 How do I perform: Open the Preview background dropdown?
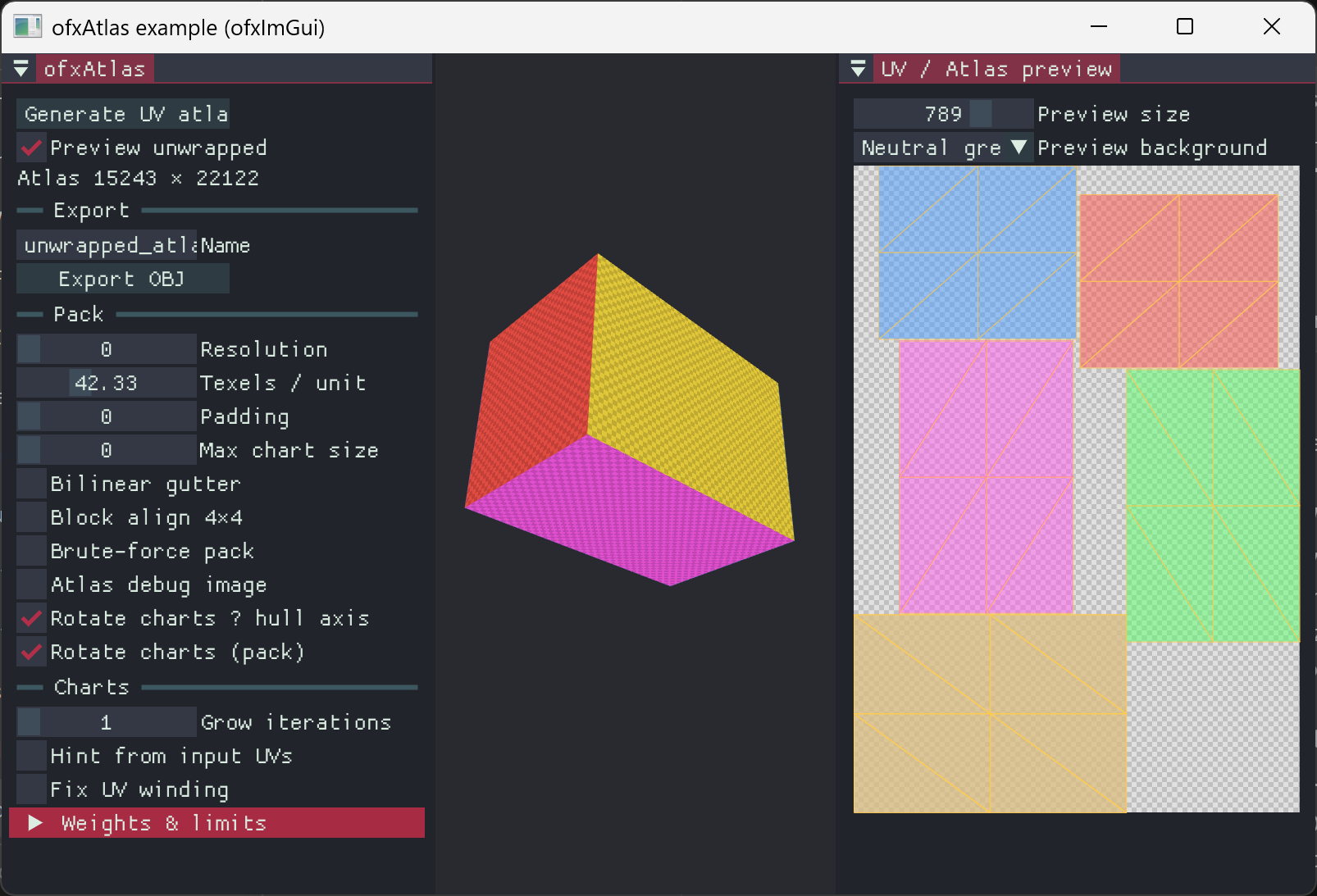click(x=943, y=148)
